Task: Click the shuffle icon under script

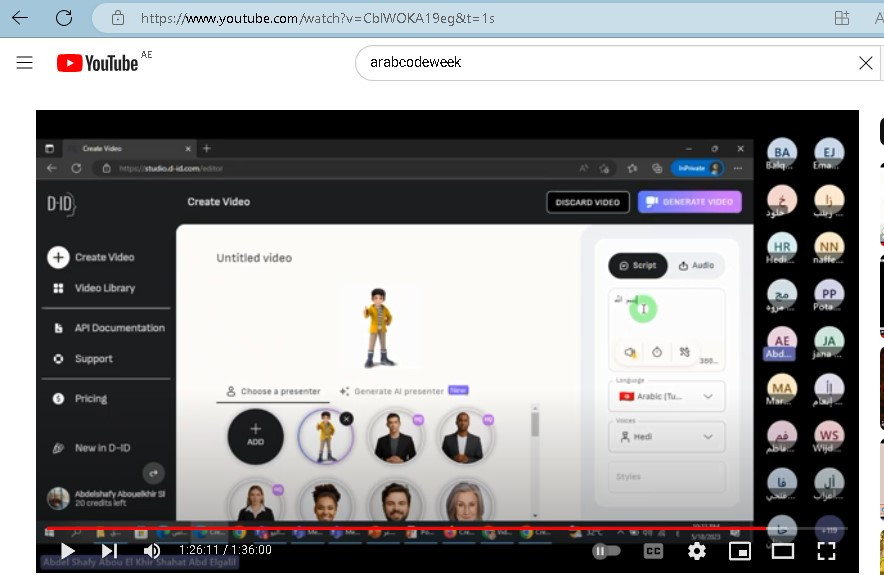Action: coord(684,352)
